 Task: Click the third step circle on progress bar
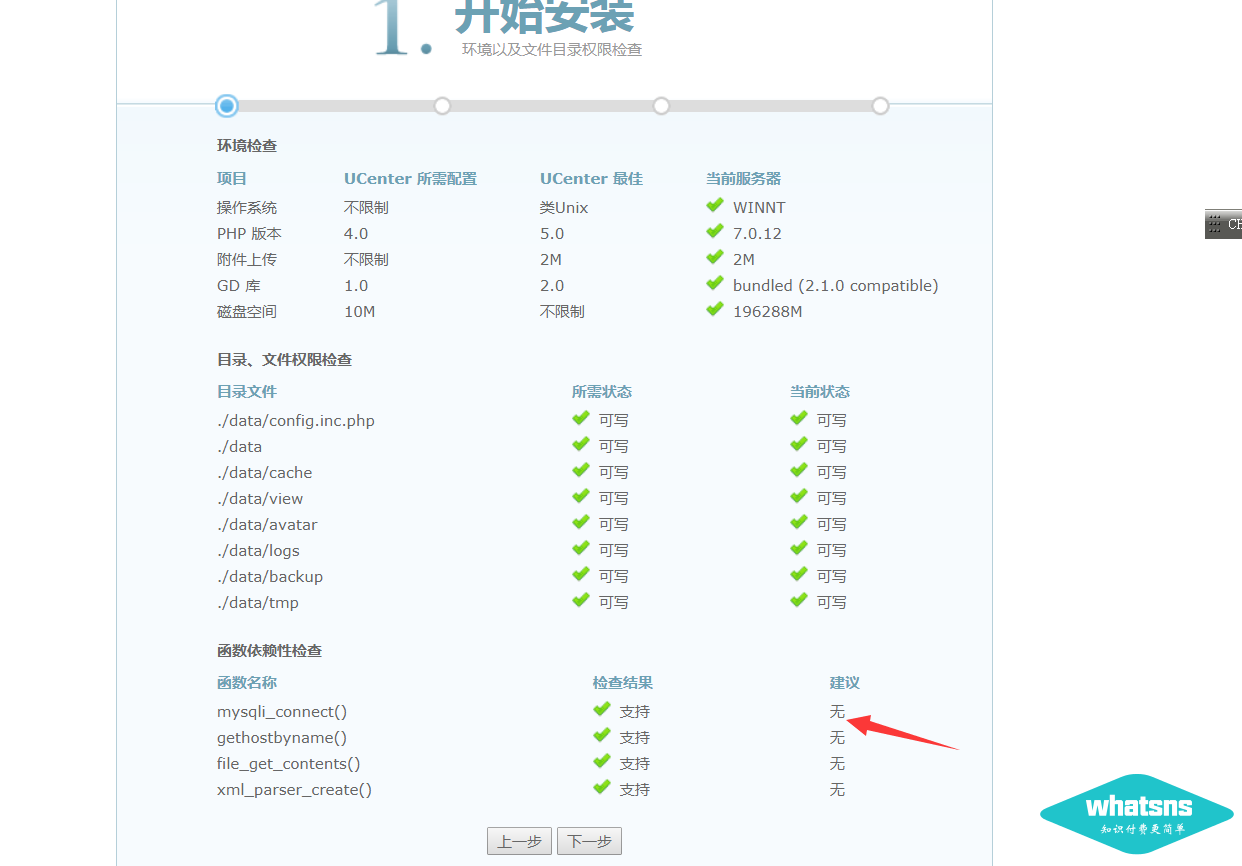(x=661, y=106)
